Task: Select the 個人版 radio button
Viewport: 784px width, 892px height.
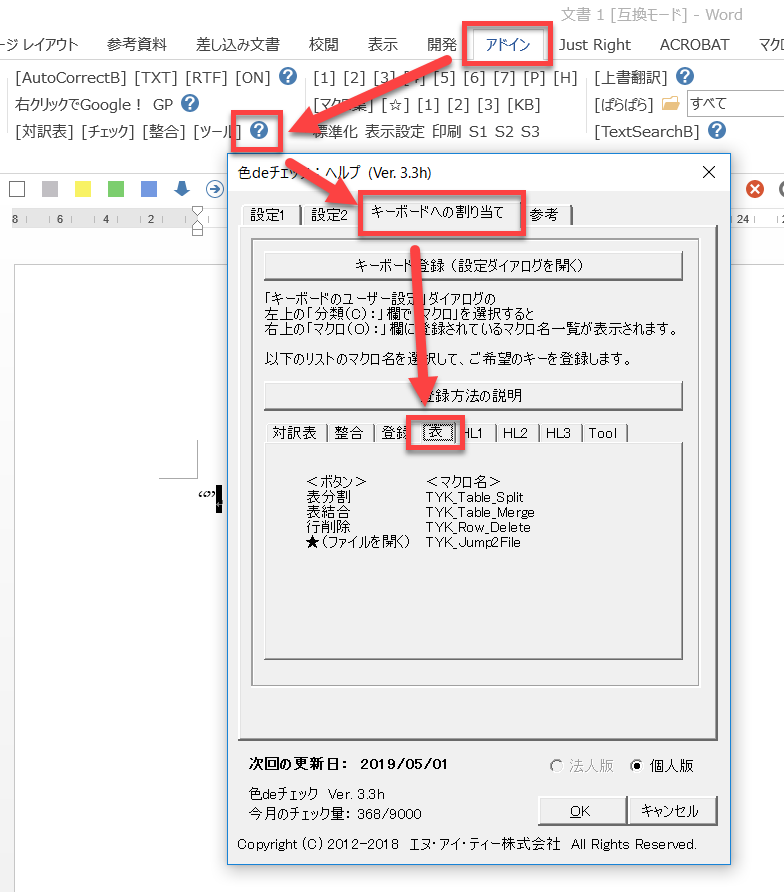Action: [x=636, y=765]
